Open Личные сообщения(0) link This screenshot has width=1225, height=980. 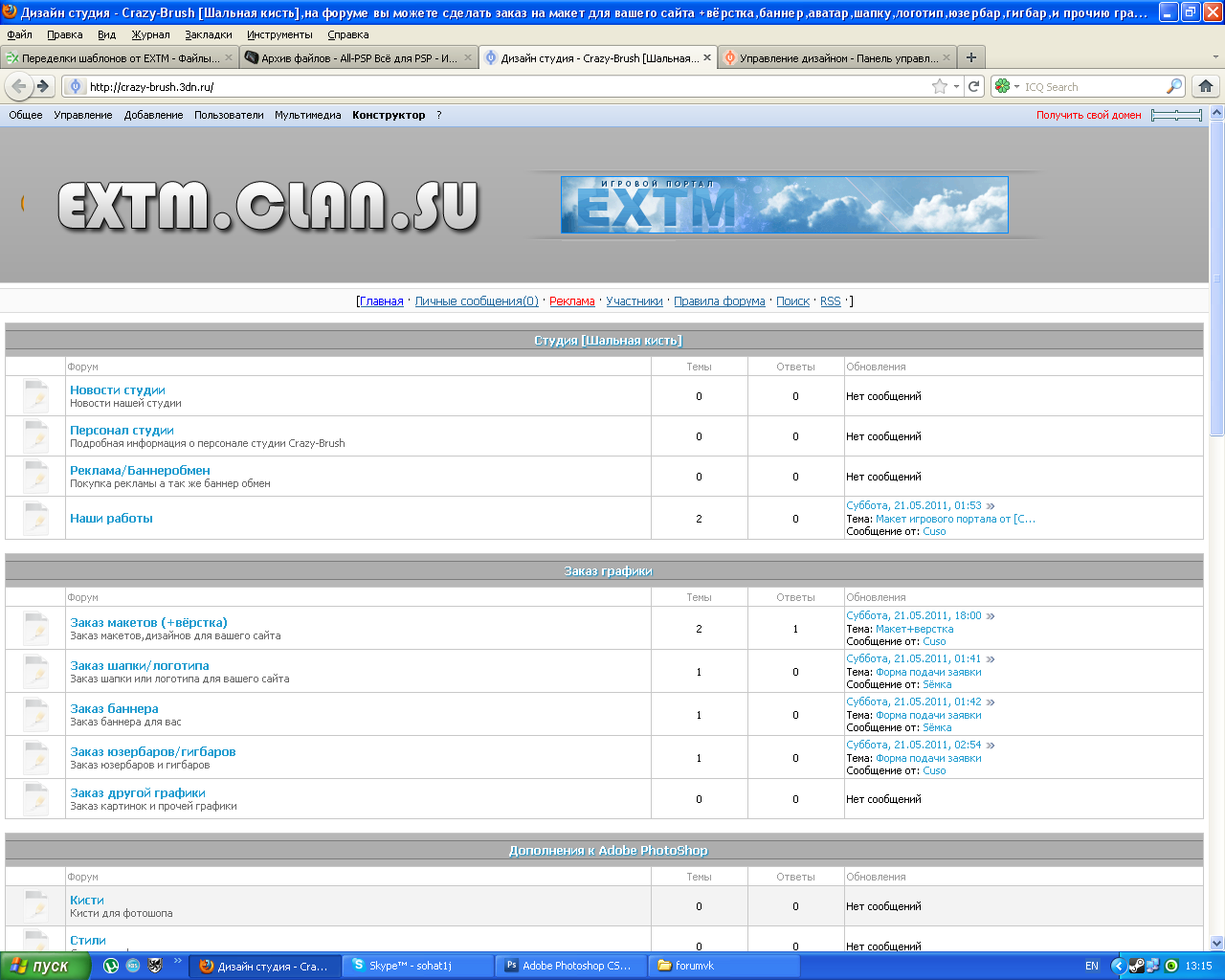(477, 301)
